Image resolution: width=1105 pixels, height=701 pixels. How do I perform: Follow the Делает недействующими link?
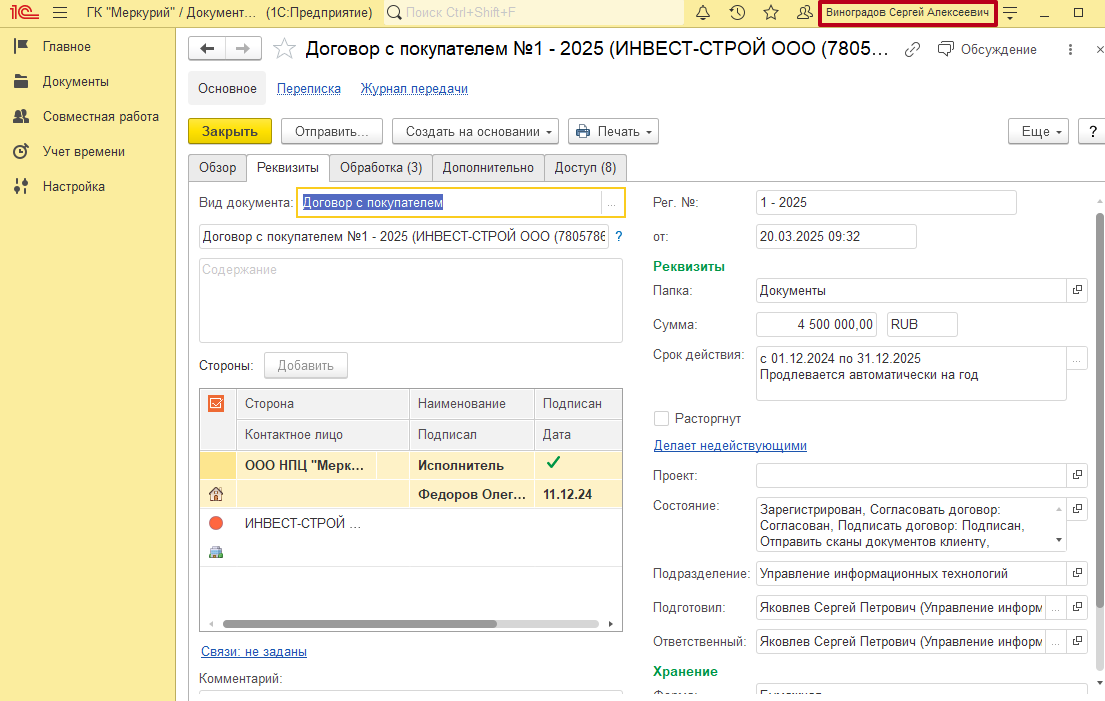point(730,445)
